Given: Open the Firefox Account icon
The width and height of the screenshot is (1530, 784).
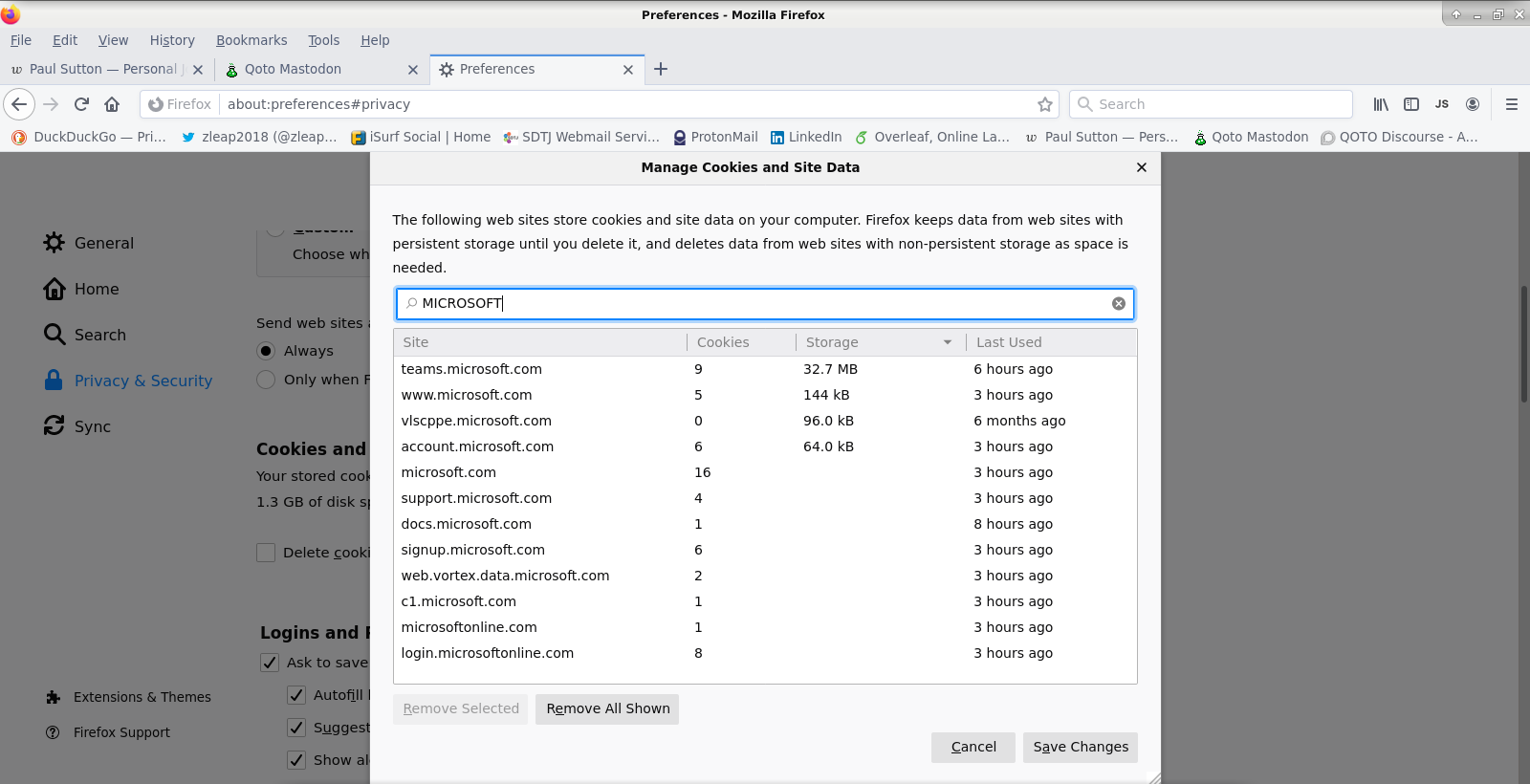Looking at the screenshot, I should click(1473, 104).
